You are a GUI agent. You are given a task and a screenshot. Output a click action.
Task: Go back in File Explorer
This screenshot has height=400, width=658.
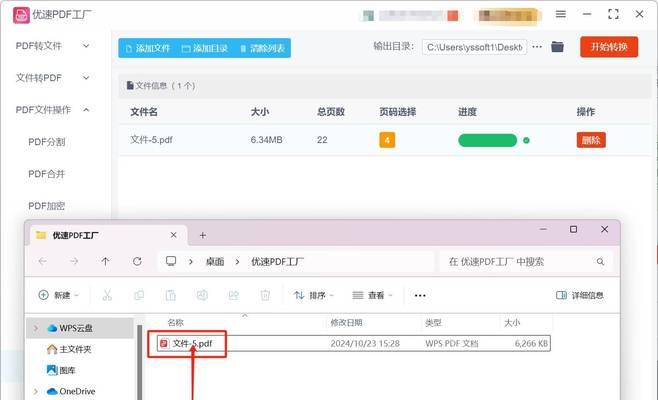[42, 261]
